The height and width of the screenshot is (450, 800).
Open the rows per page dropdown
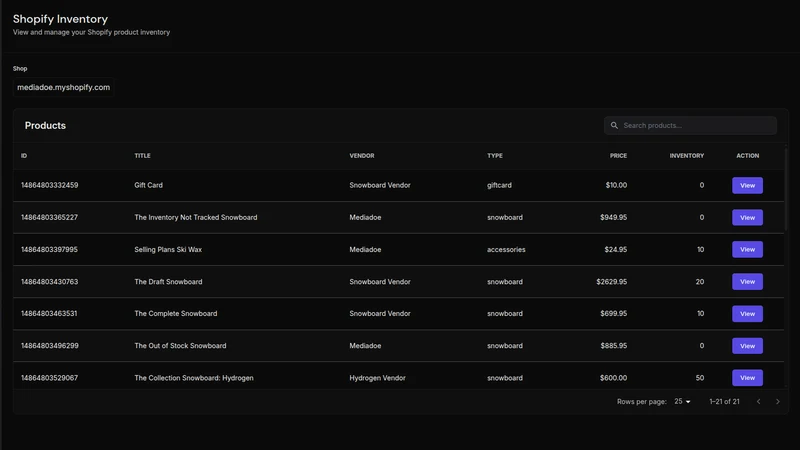click(682, 402)
